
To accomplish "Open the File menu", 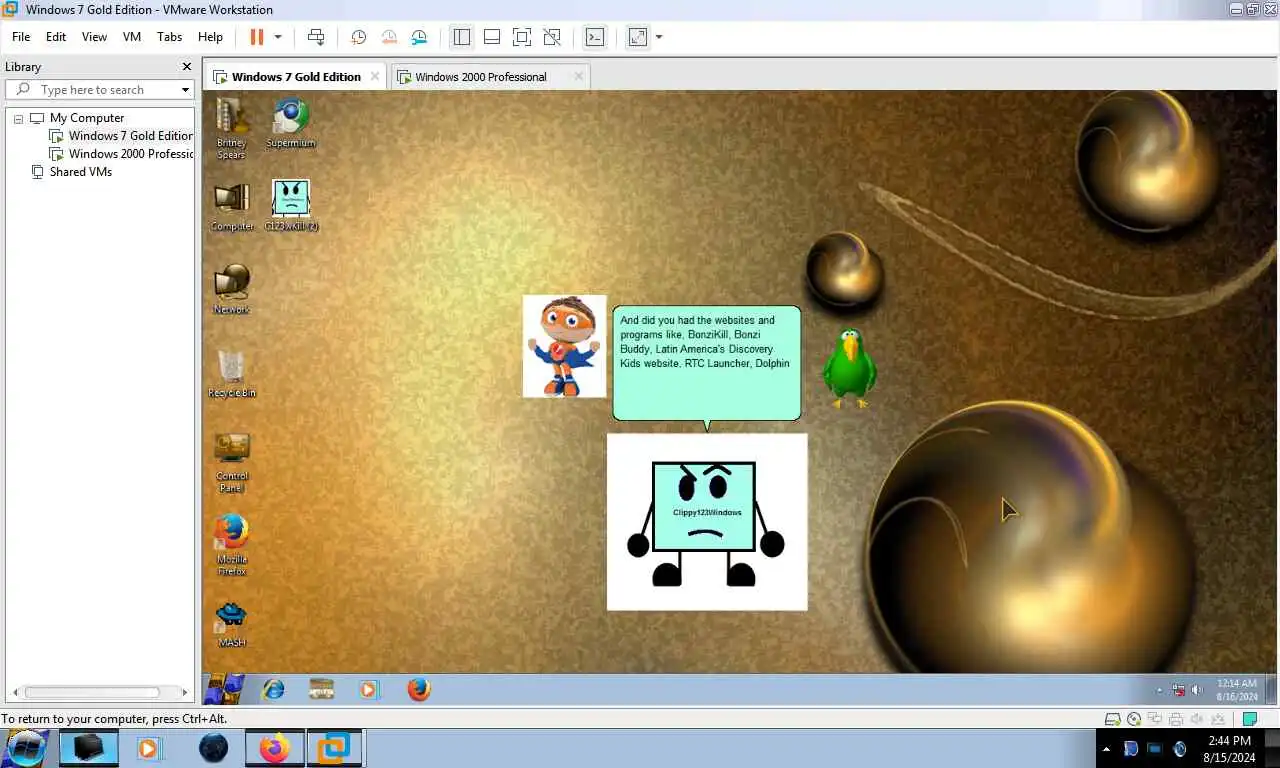I will (x=21, y=37).
